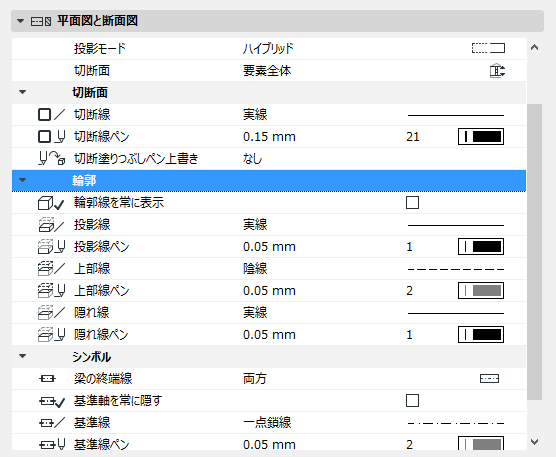
Task: Open the 投影線ペン color swatch
Action: [x=481, y=247]
